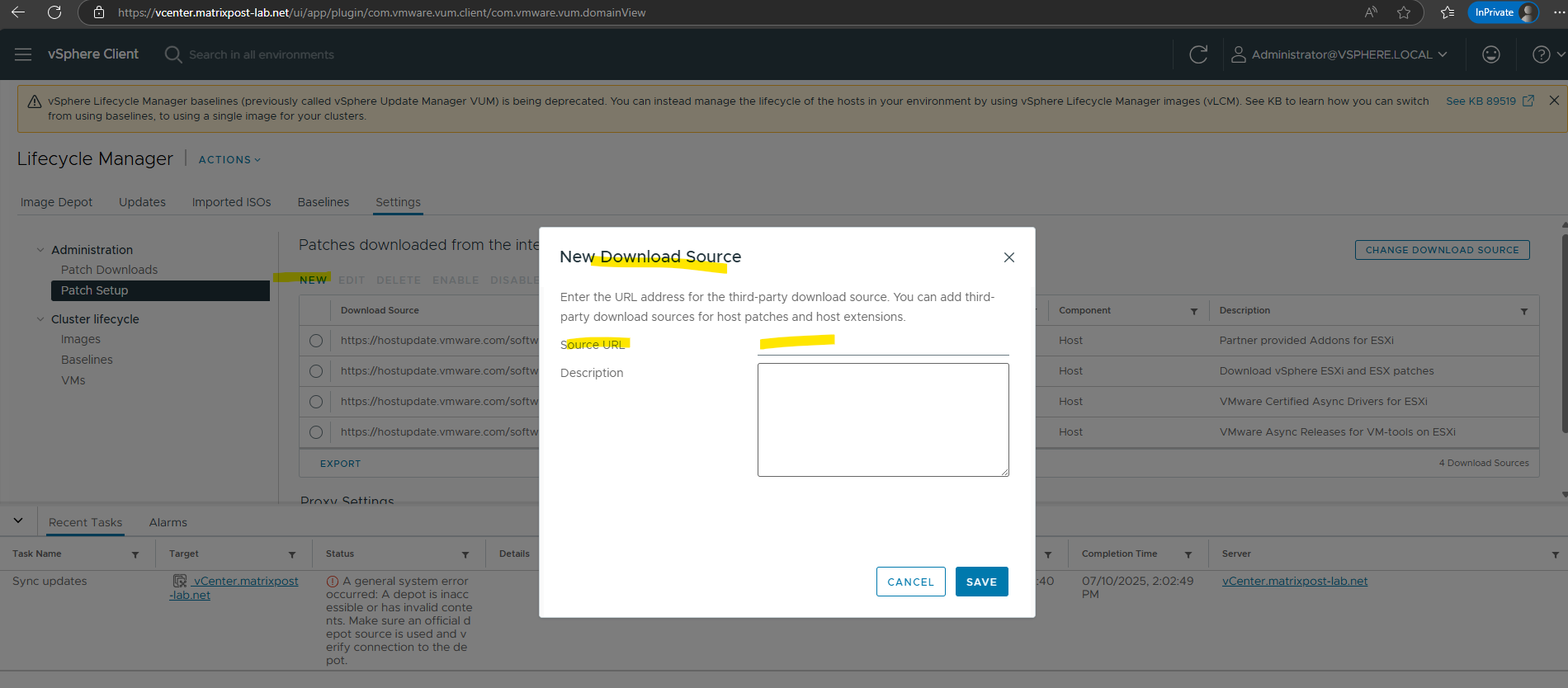
Task: Open the browser favorites list icon
Action: (x=1448, y=12)
